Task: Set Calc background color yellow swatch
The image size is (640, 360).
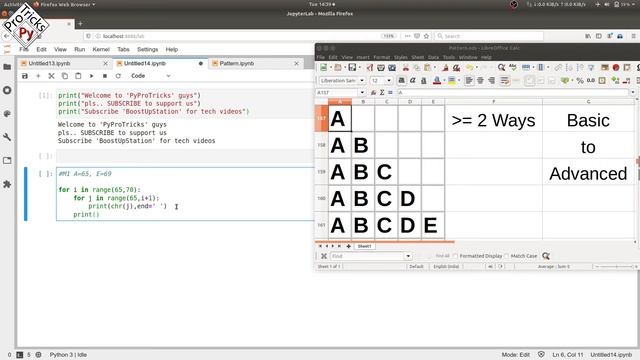Action: click(x=451, y=80)
